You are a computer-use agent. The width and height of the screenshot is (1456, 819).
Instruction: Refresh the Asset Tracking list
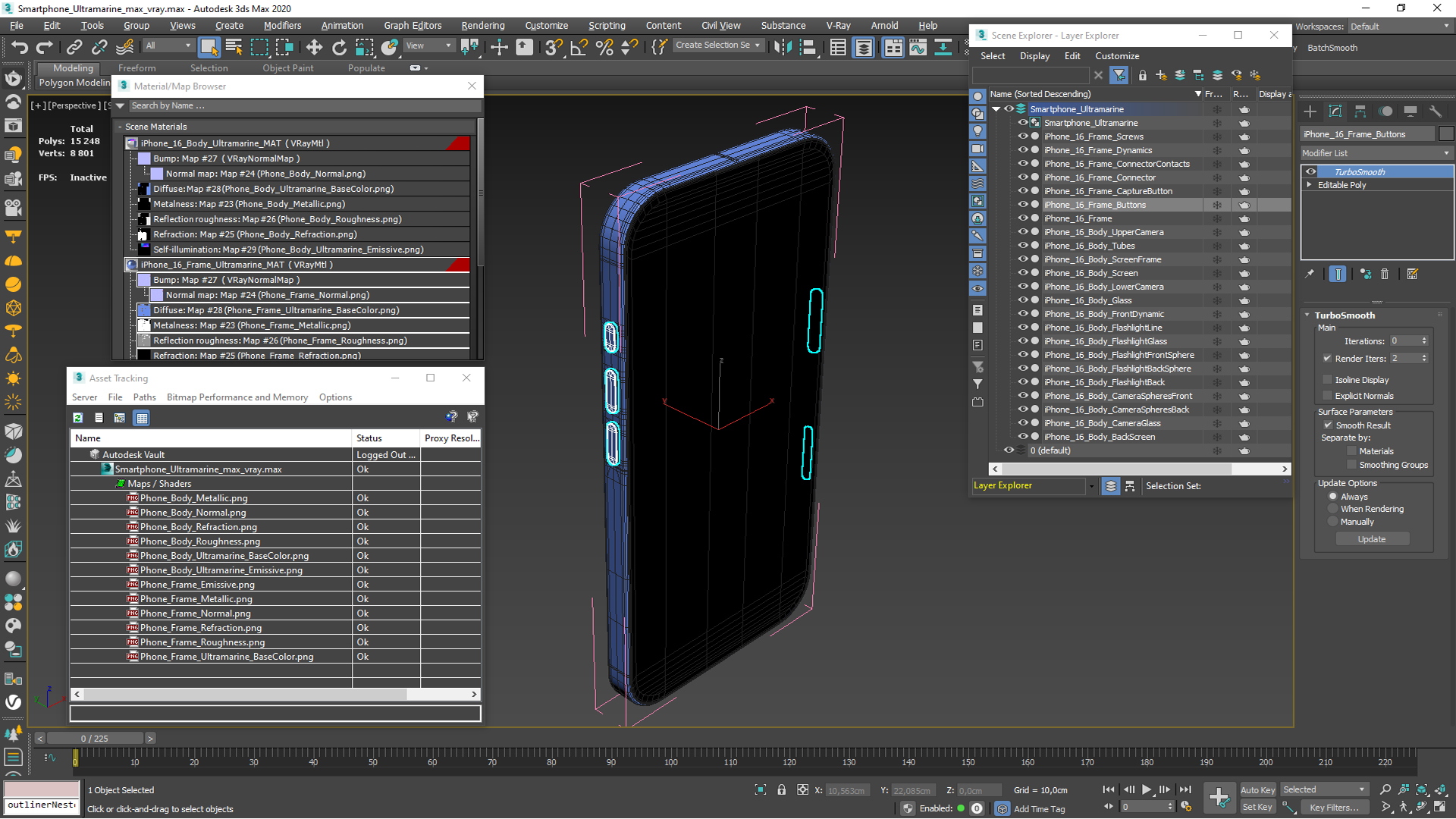tap(77, 418)
